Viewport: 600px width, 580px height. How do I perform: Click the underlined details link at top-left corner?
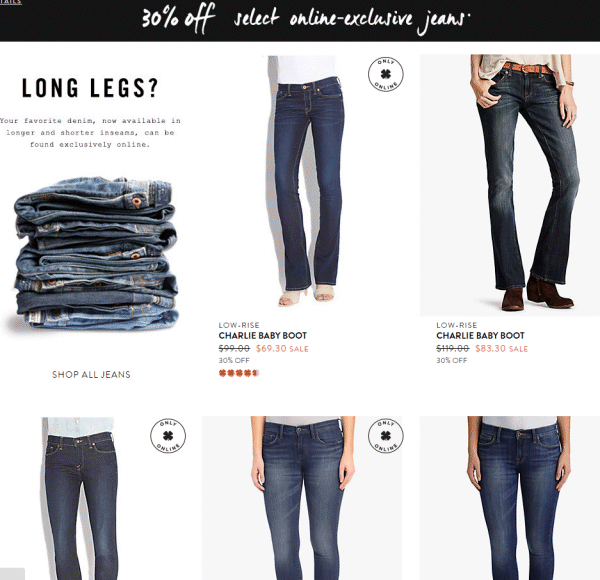pyautogui.click(x=11, y=2)
